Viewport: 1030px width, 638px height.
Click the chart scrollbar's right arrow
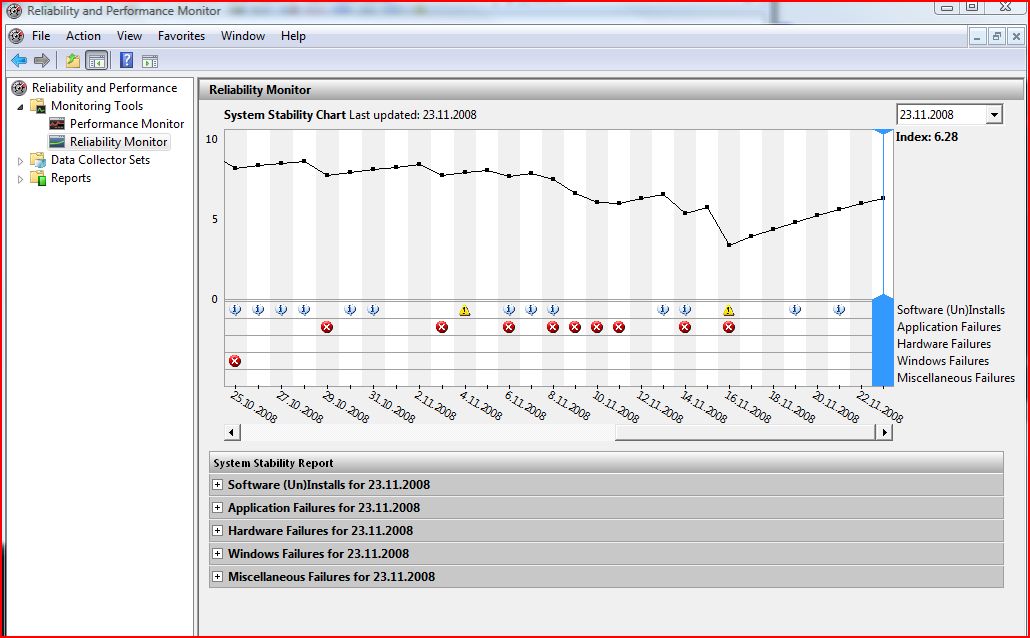click(x=883, y=433)
